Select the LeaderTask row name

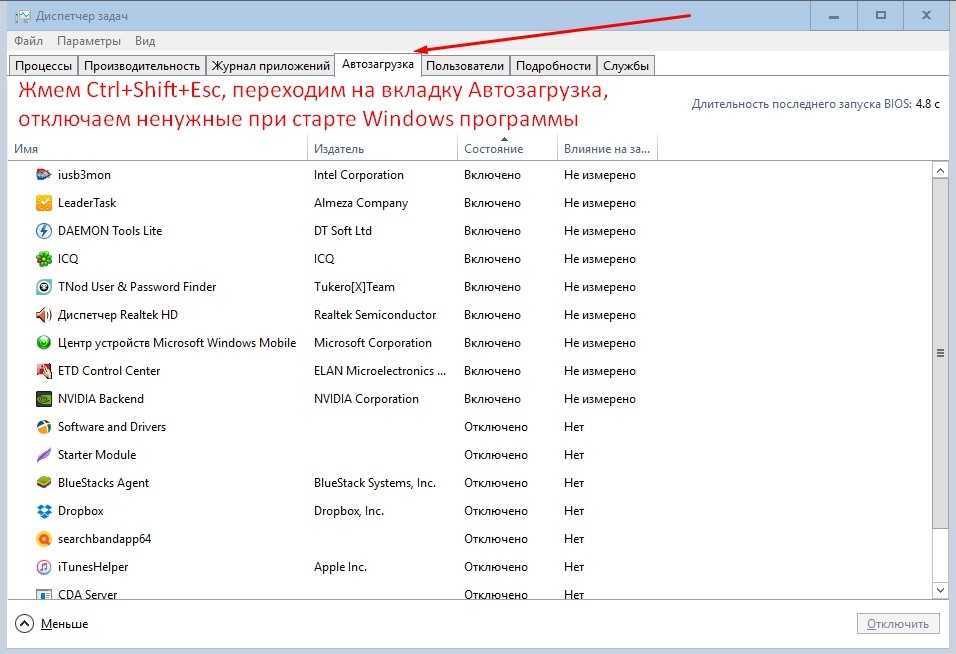87,203
